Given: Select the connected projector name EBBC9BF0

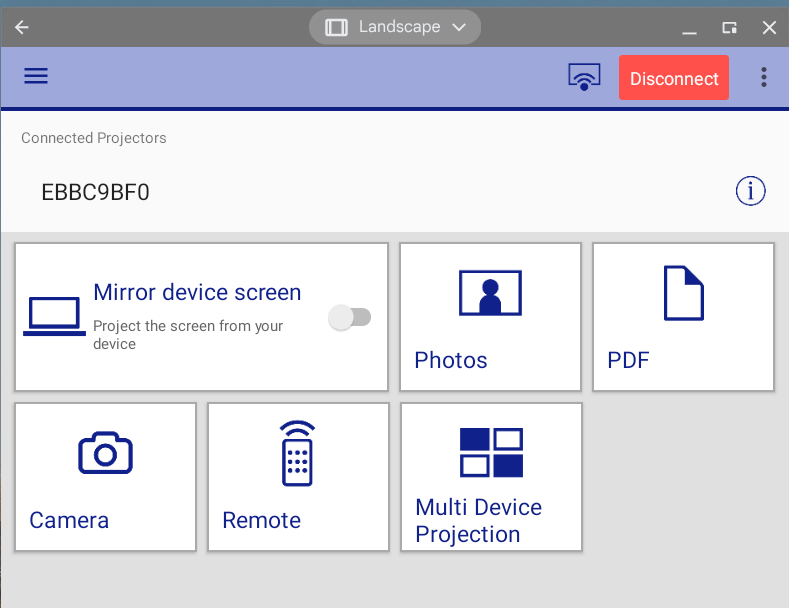Looking at the screenshot, I should 95,192.
